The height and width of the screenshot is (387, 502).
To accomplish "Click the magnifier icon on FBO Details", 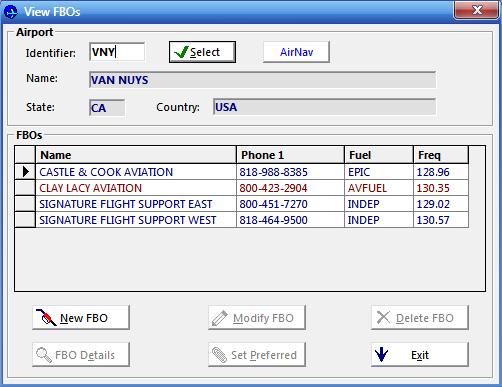I will (44, 355).
